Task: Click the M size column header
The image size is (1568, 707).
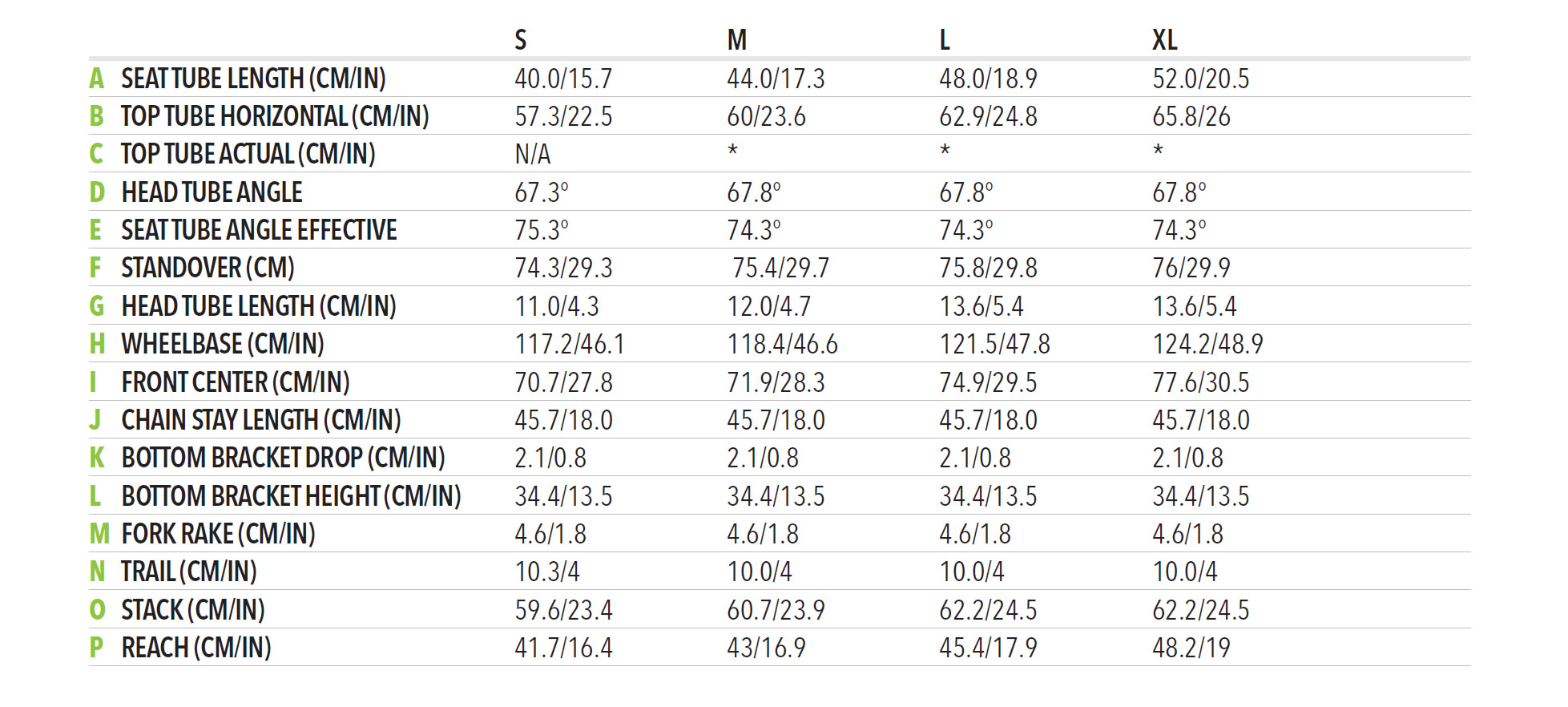Action: tap(736, 40)
